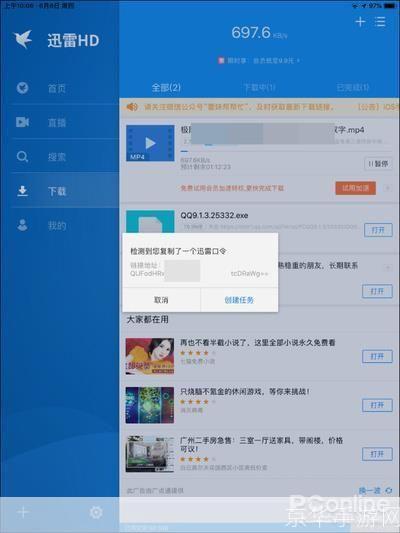Image resolution: width=400 pixels, height=533 pixels.
Task: Switch to the 下载中(1) tab
Action: pyautogui.click(x=260, y=88)
